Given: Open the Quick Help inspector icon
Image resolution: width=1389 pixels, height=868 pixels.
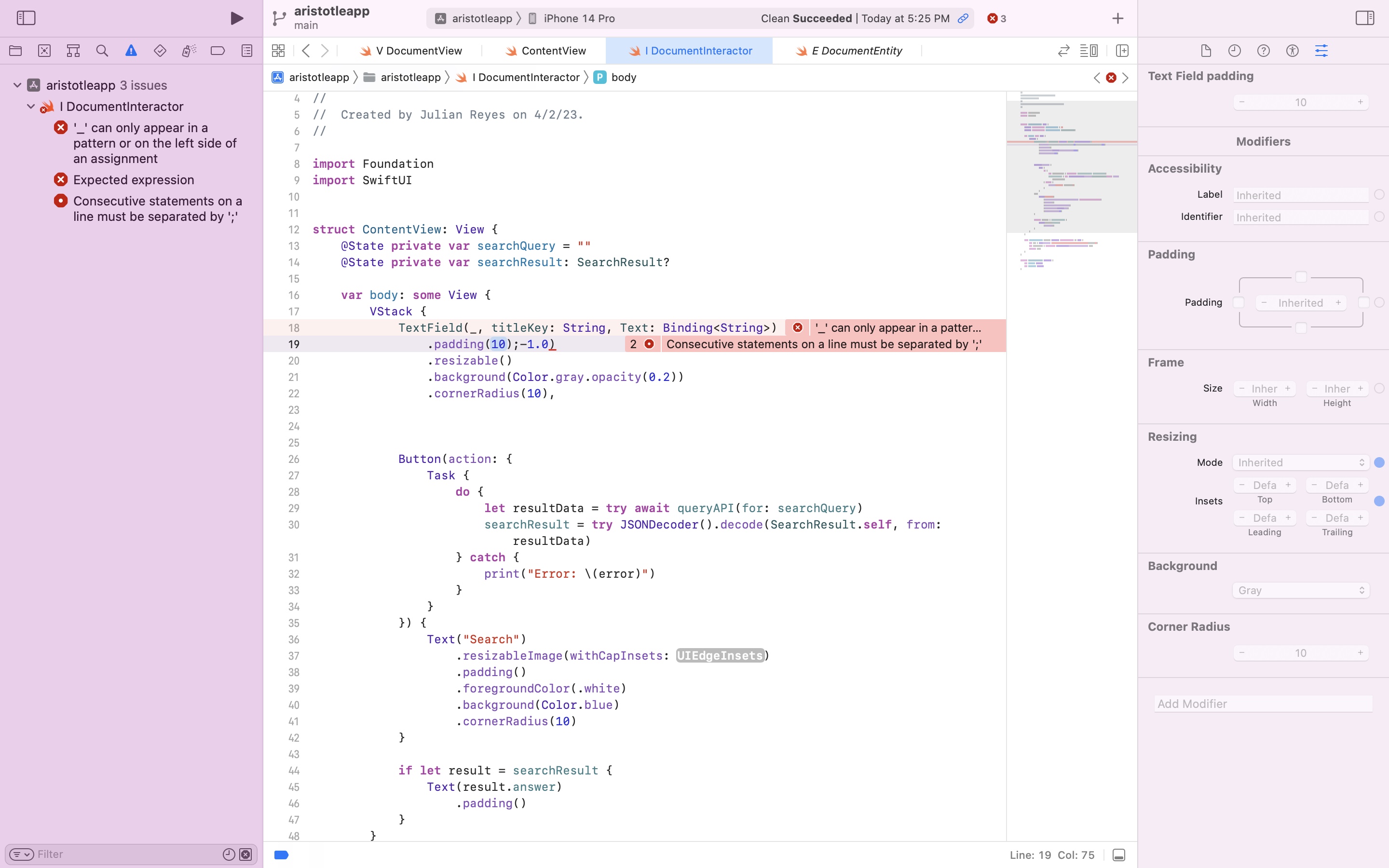Looking at the screenshot, I should (1263, 51).
